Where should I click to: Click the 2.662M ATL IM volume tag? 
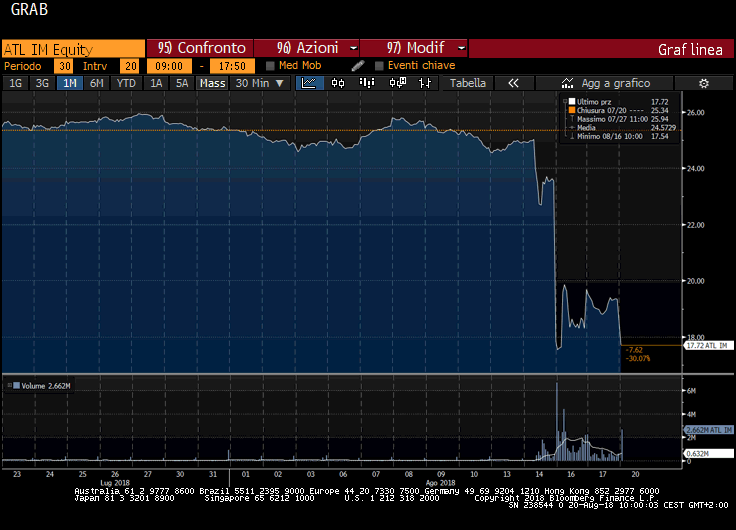708,430
